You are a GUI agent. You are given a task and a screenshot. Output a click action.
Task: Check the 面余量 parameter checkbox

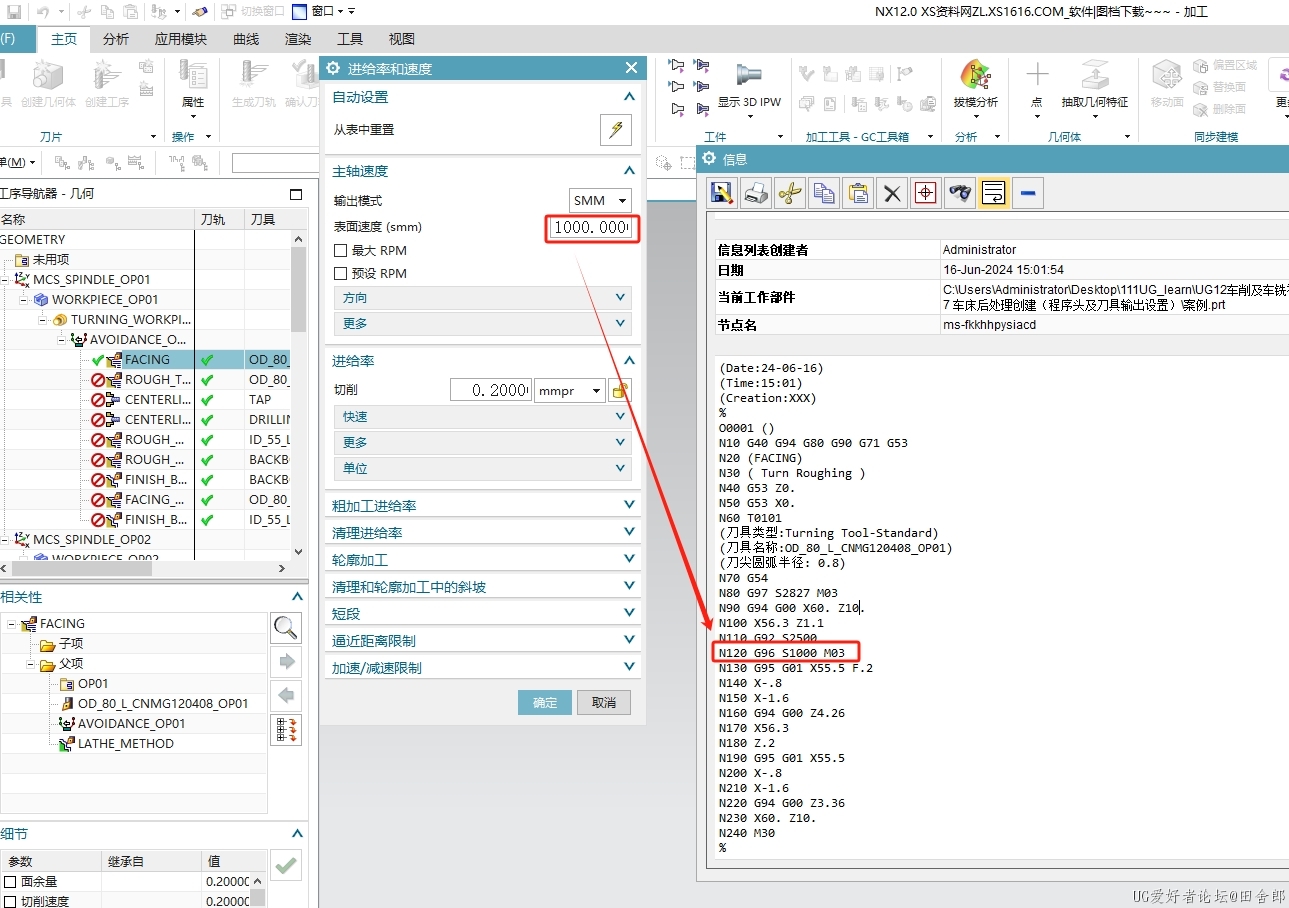pyautogui.click(x=10, y=882)
